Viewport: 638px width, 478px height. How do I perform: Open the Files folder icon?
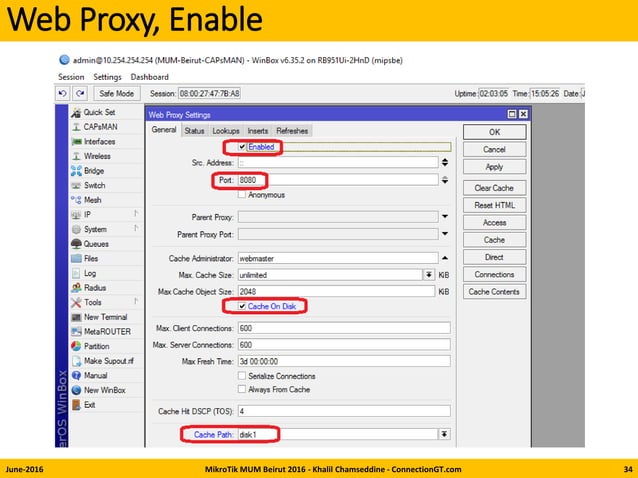pos(76,258)
